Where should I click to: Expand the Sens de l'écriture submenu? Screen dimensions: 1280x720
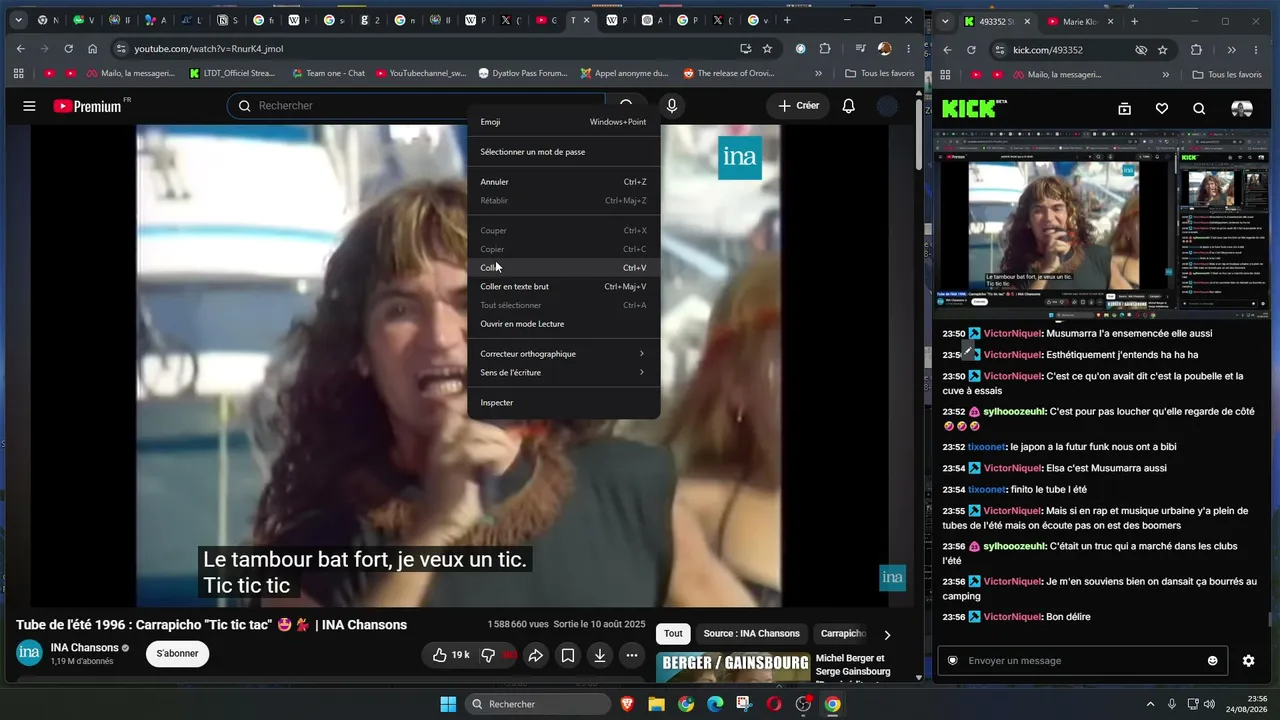click(564, 373)
